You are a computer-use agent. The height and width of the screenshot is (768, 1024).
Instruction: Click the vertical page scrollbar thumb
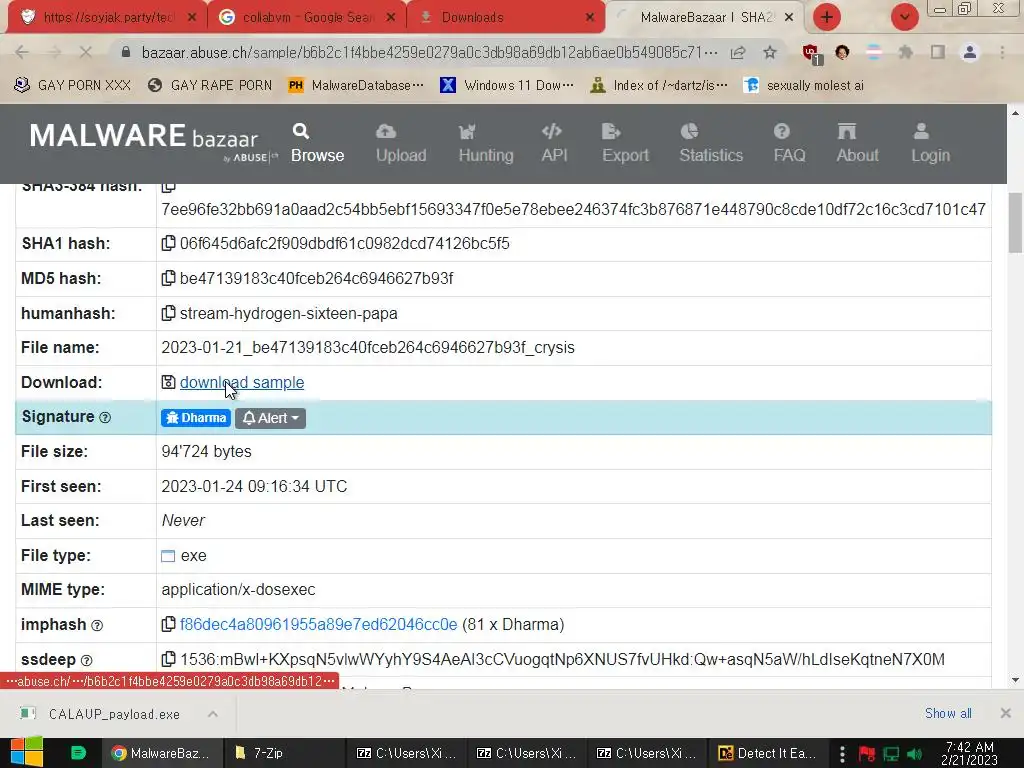[x=1016, y=223]
